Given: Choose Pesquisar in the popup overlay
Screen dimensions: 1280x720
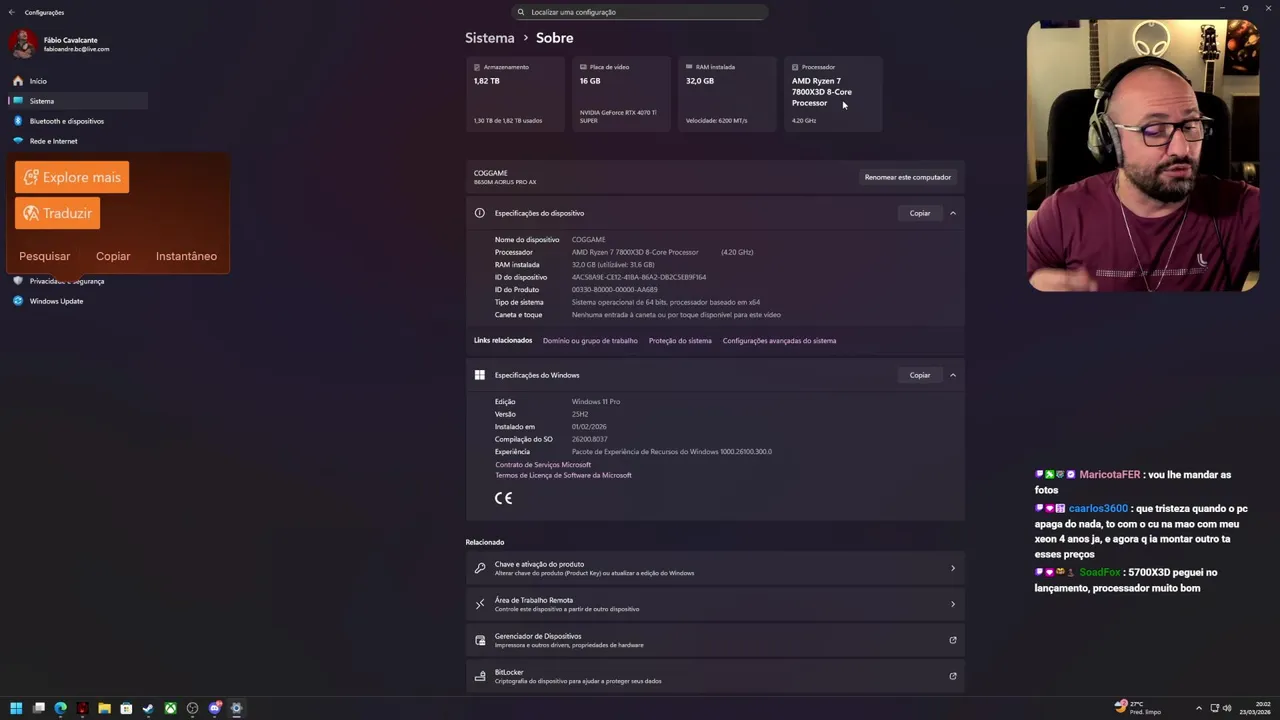Looking at the screenshot, I should click(x=45, y=256).
